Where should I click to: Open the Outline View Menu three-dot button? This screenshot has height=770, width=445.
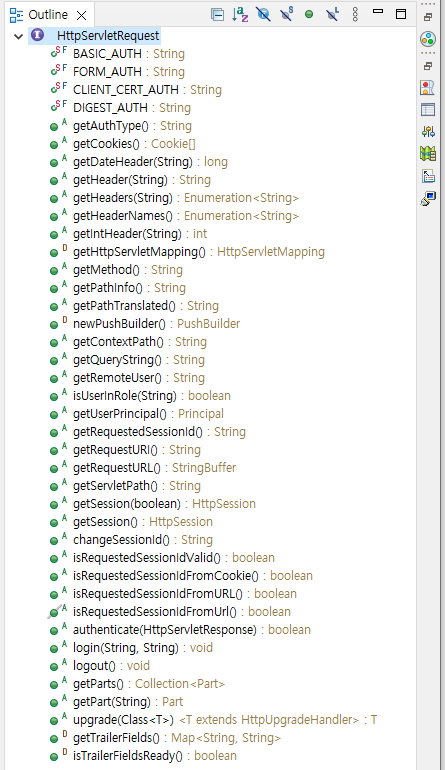point(355,14)
